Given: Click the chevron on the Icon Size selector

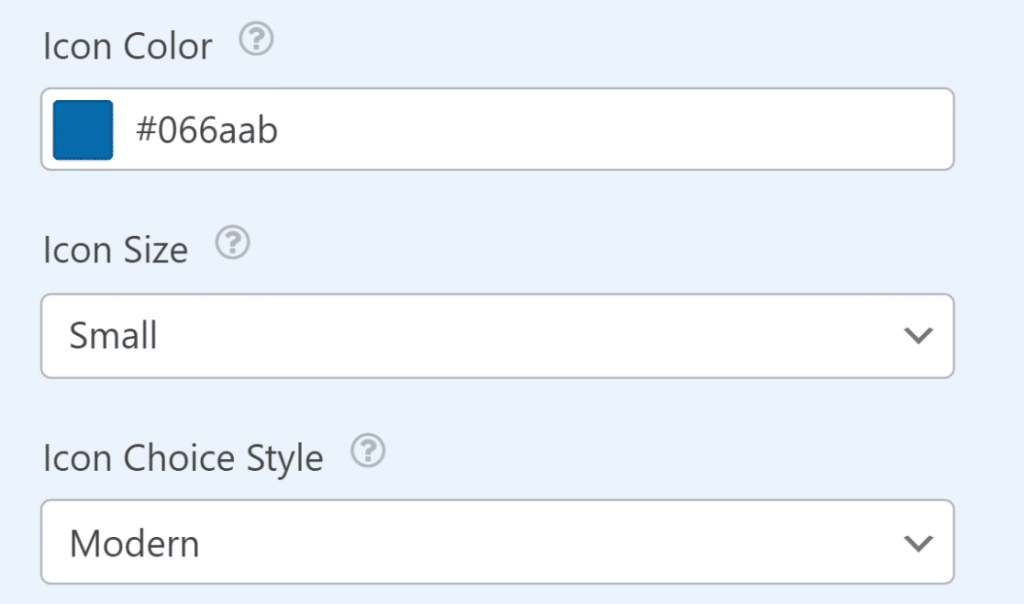Looking at the screenshot, I should tap(918, 336).
